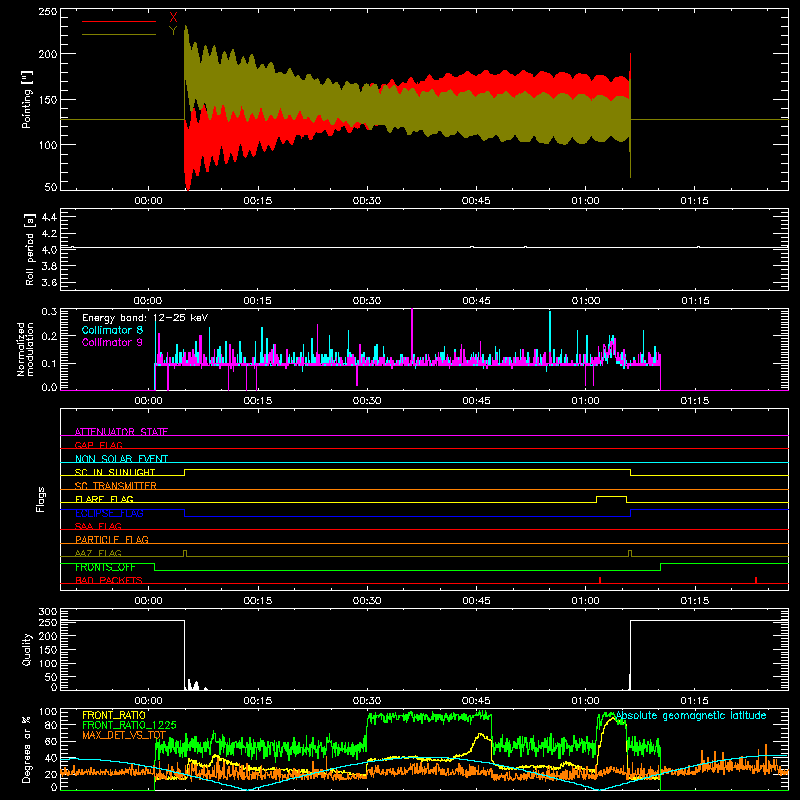Click the olive legend line for Y
800x800 pixels.
(x=119, y=35)
